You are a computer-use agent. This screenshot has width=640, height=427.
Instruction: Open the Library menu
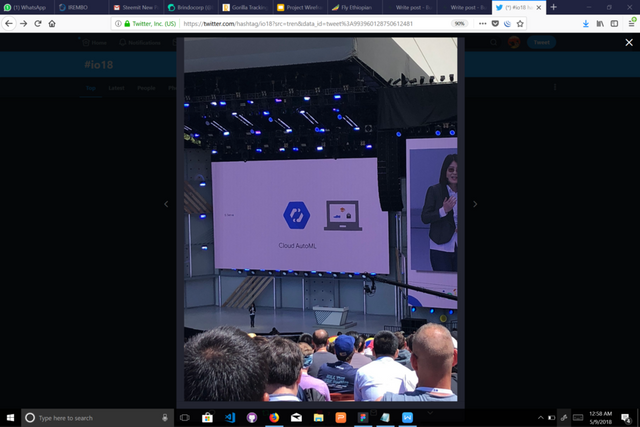click(600, 24)
